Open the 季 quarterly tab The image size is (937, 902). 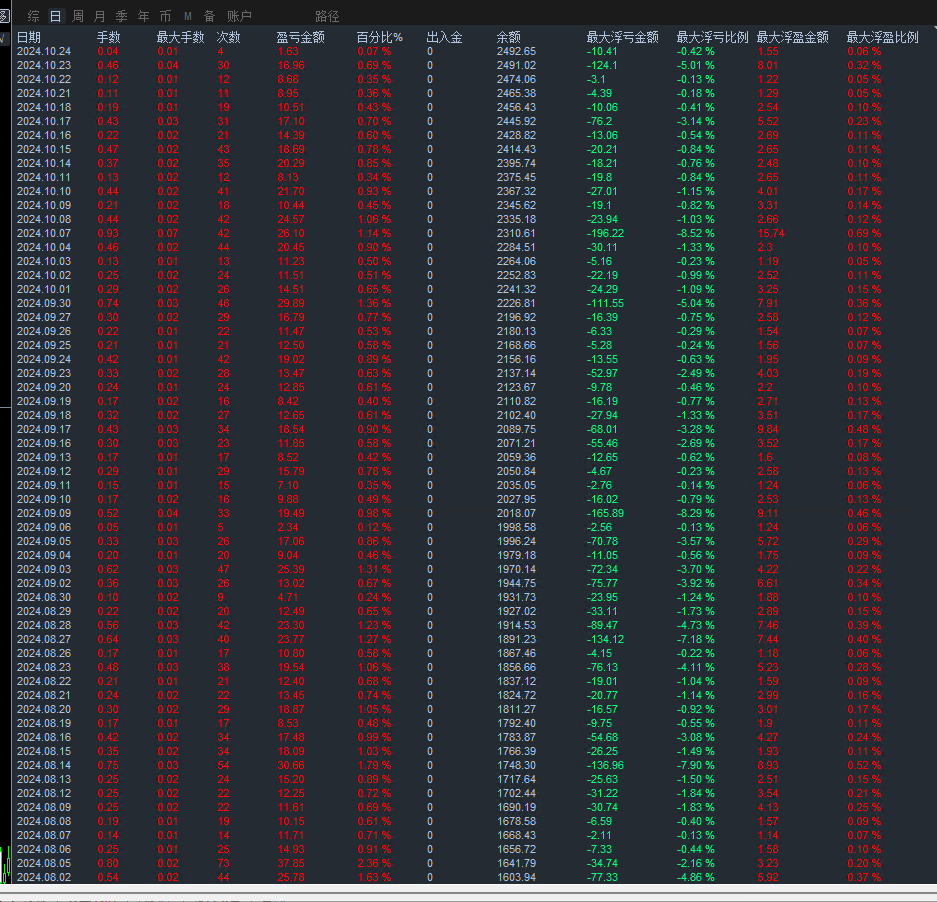click(x=121, y=16)
